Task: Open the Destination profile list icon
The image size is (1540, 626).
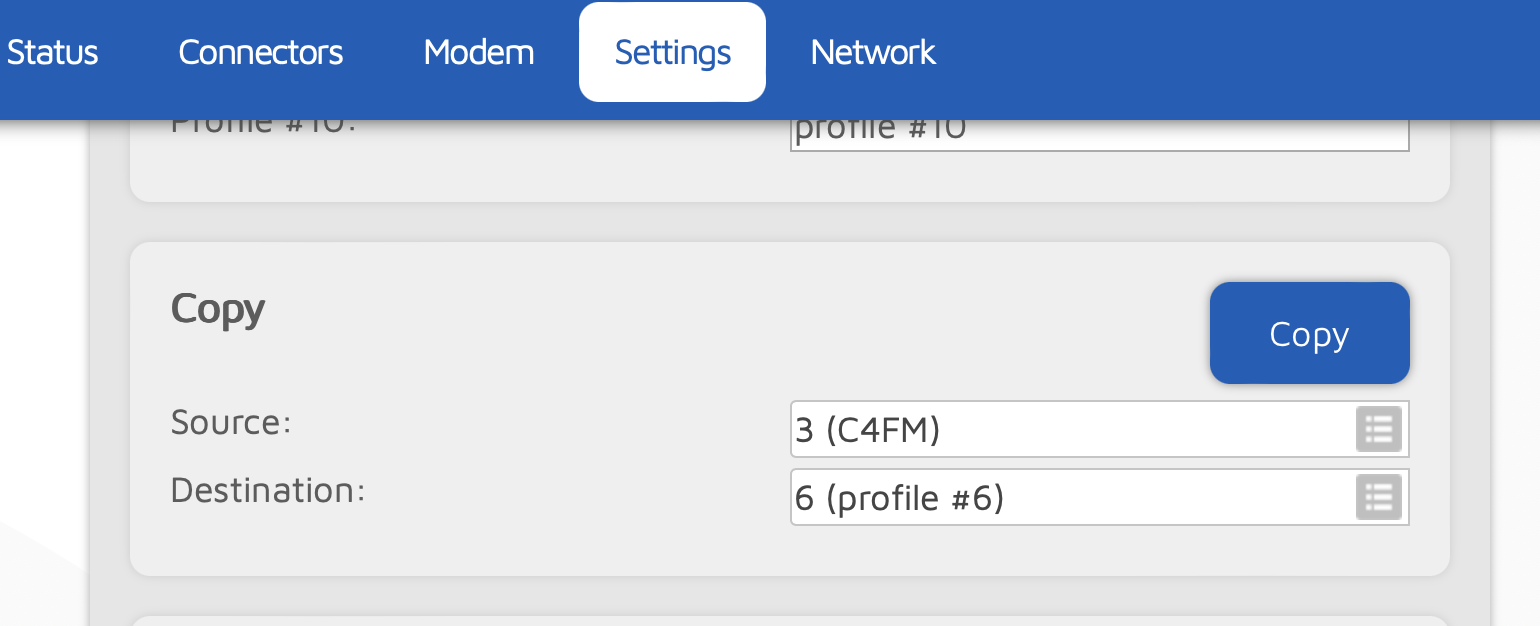Action: [x=1378, y=497]
